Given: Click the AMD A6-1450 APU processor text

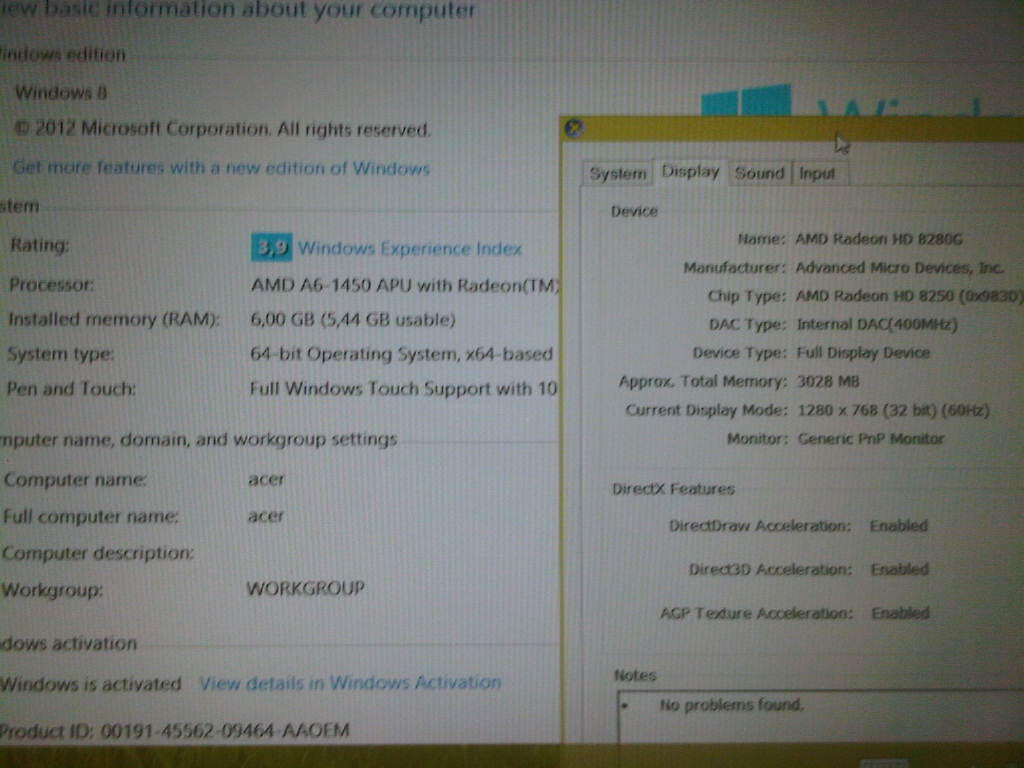Looking at the screenshot, I should pyautogui.click(x=405, y=285).
